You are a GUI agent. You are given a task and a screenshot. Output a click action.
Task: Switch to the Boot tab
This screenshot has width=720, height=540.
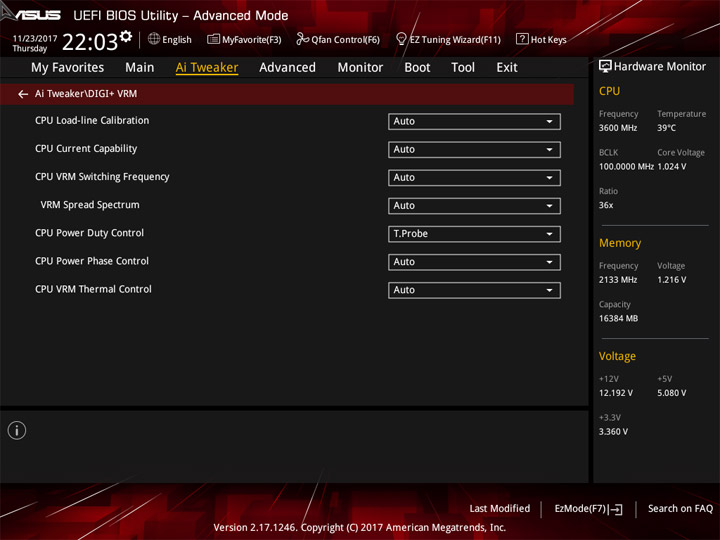tap(417, 68)
